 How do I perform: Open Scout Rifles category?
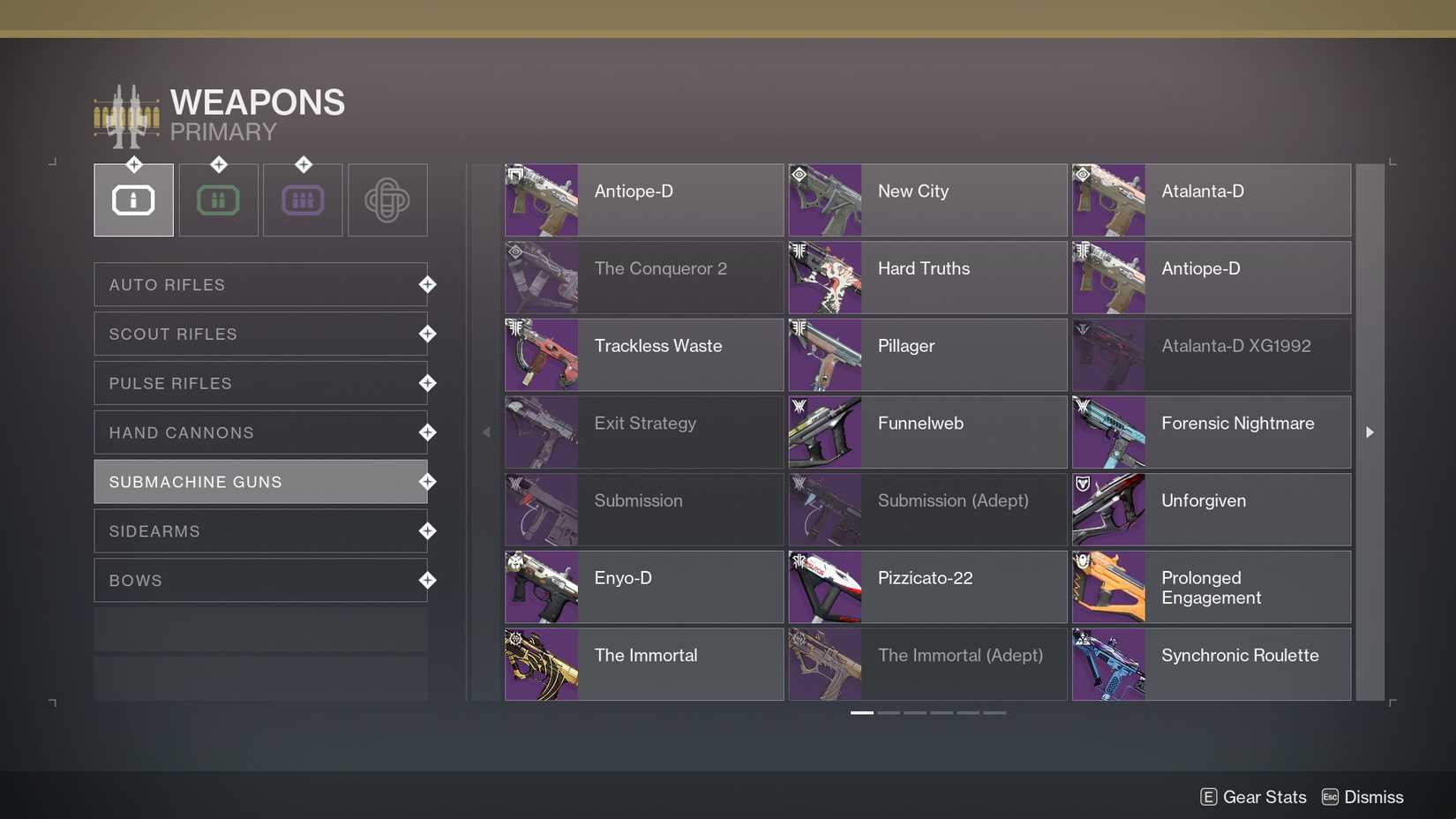260,334
